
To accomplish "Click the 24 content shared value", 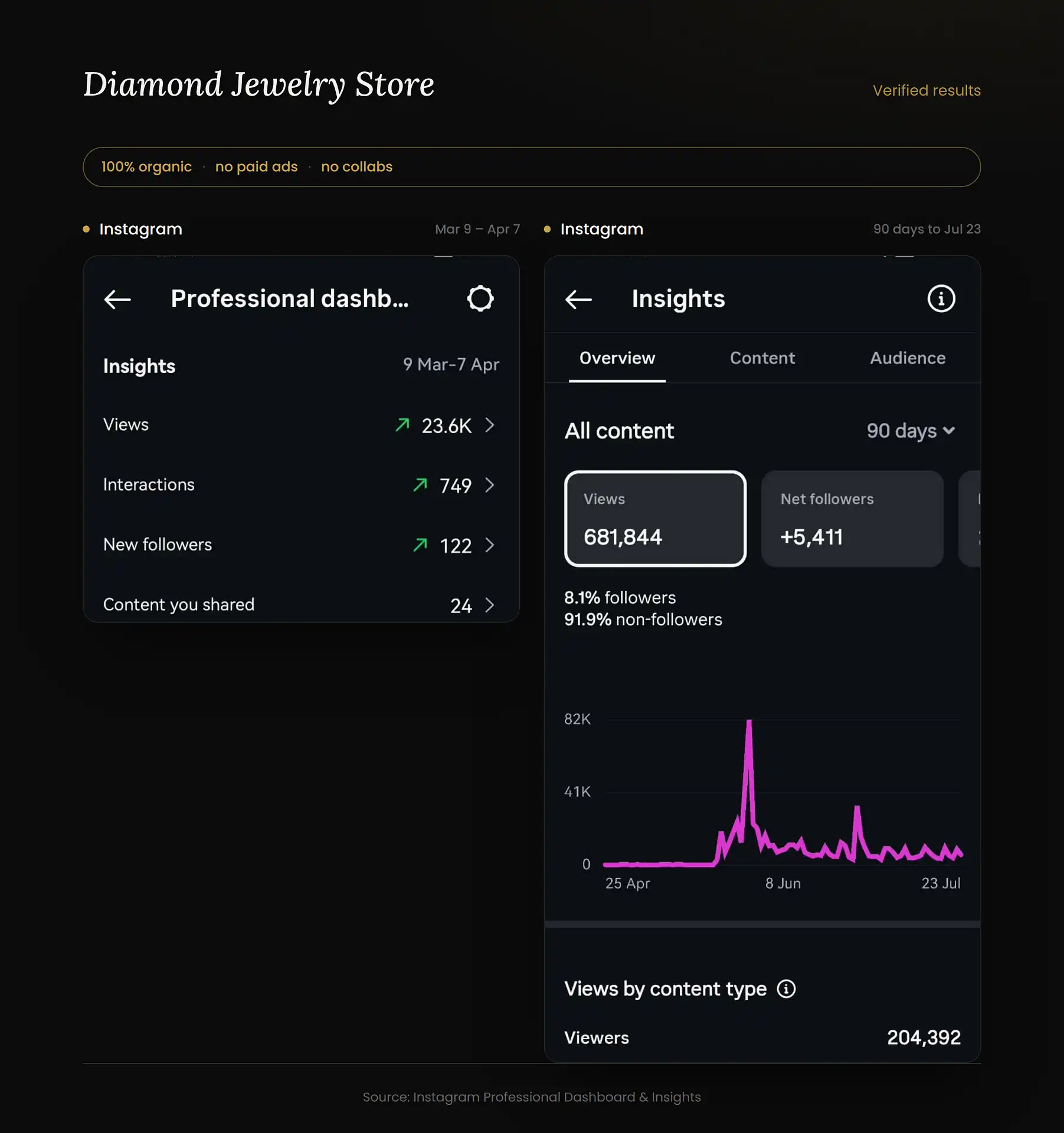I will pos(461,605).
